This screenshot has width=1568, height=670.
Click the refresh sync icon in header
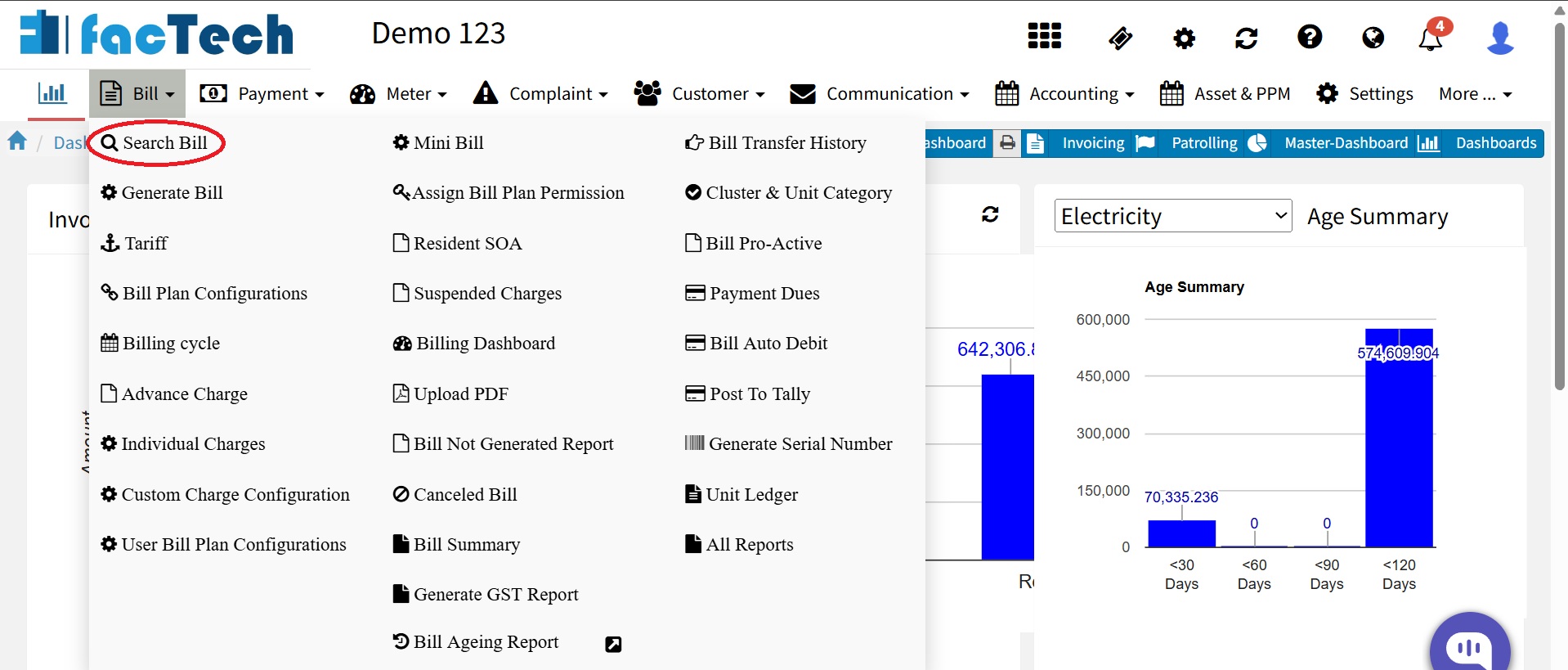(1246, 38)
